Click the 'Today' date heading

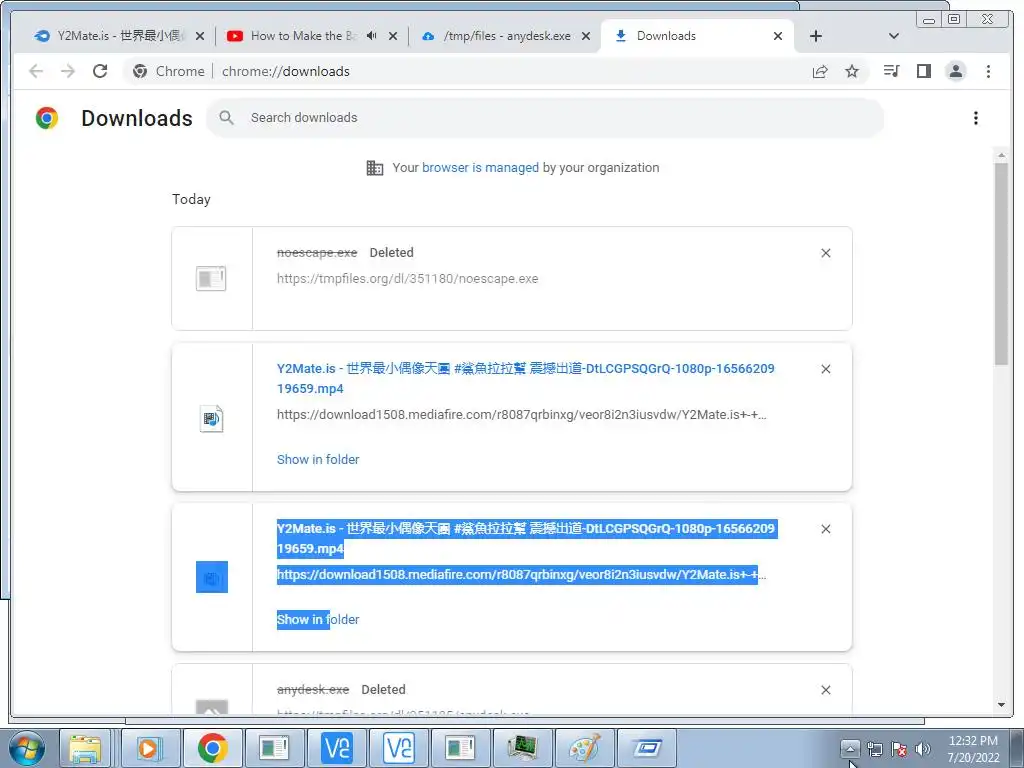click(x=191, y=200)
